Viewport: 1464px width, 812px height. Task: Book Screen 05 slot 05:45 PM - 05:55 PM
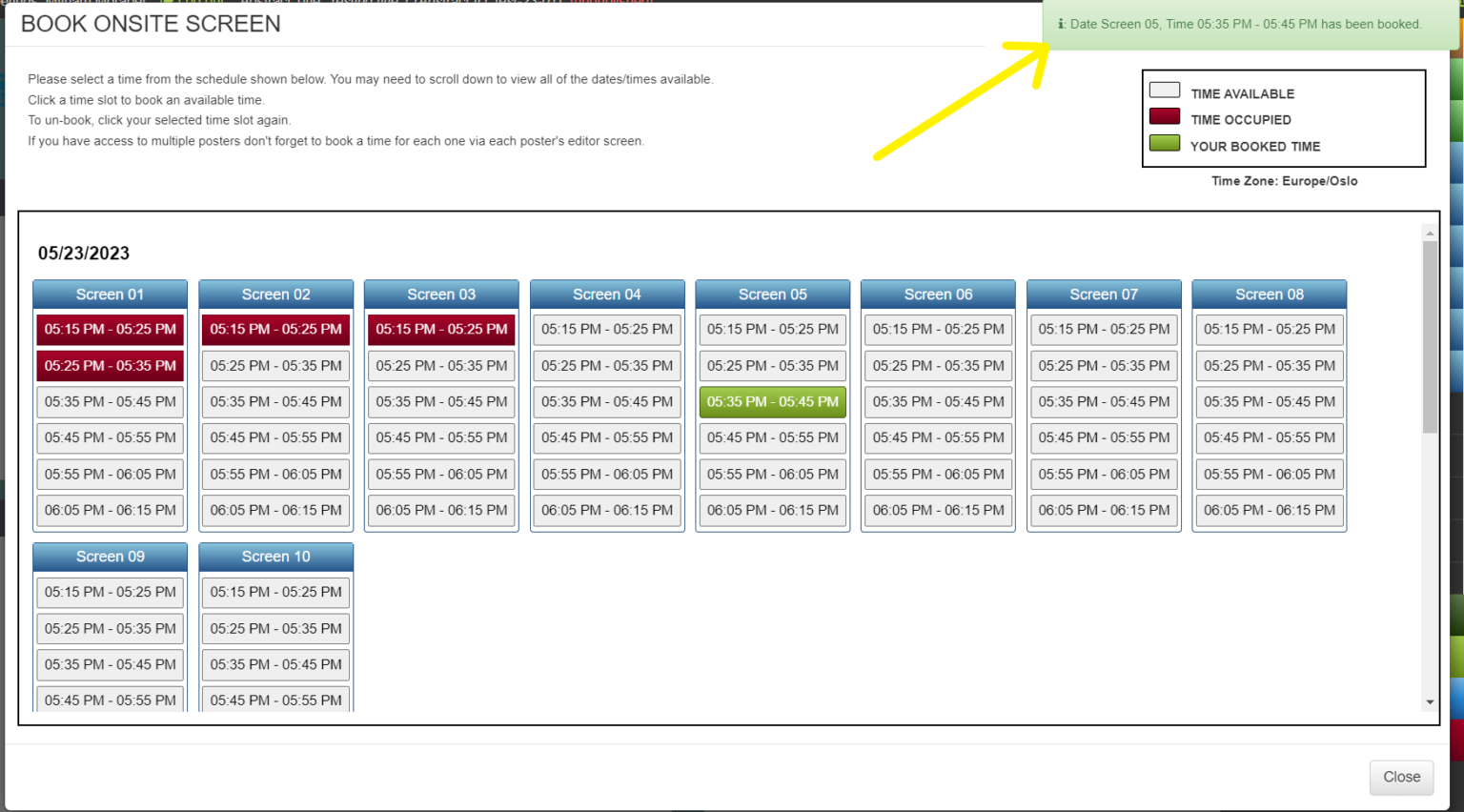click(773, 437)
